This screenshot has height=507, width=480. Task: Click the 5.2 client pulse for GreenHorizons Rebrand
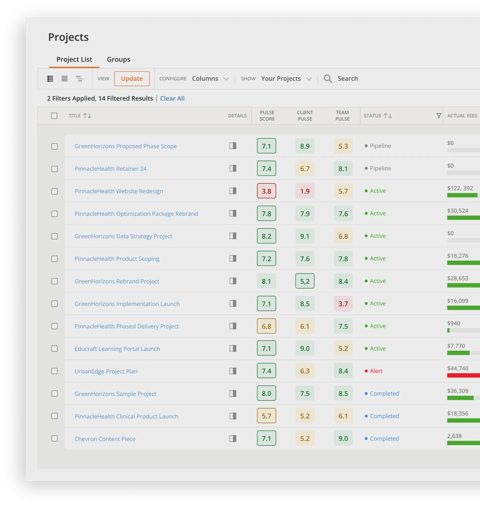coord(305,281)
